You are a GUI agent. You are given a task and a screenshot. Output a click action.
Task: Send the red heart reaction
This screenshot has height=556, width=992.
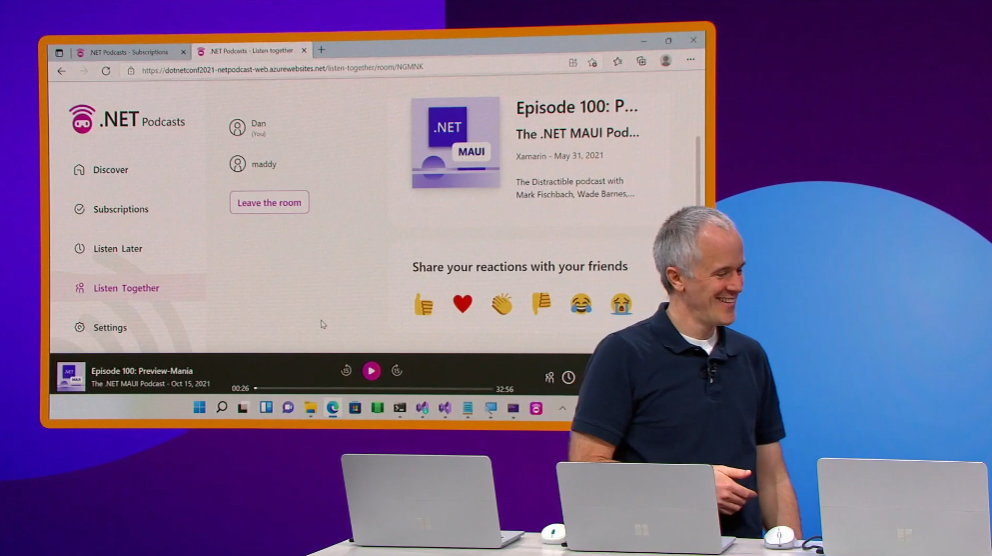click(462, 304)
